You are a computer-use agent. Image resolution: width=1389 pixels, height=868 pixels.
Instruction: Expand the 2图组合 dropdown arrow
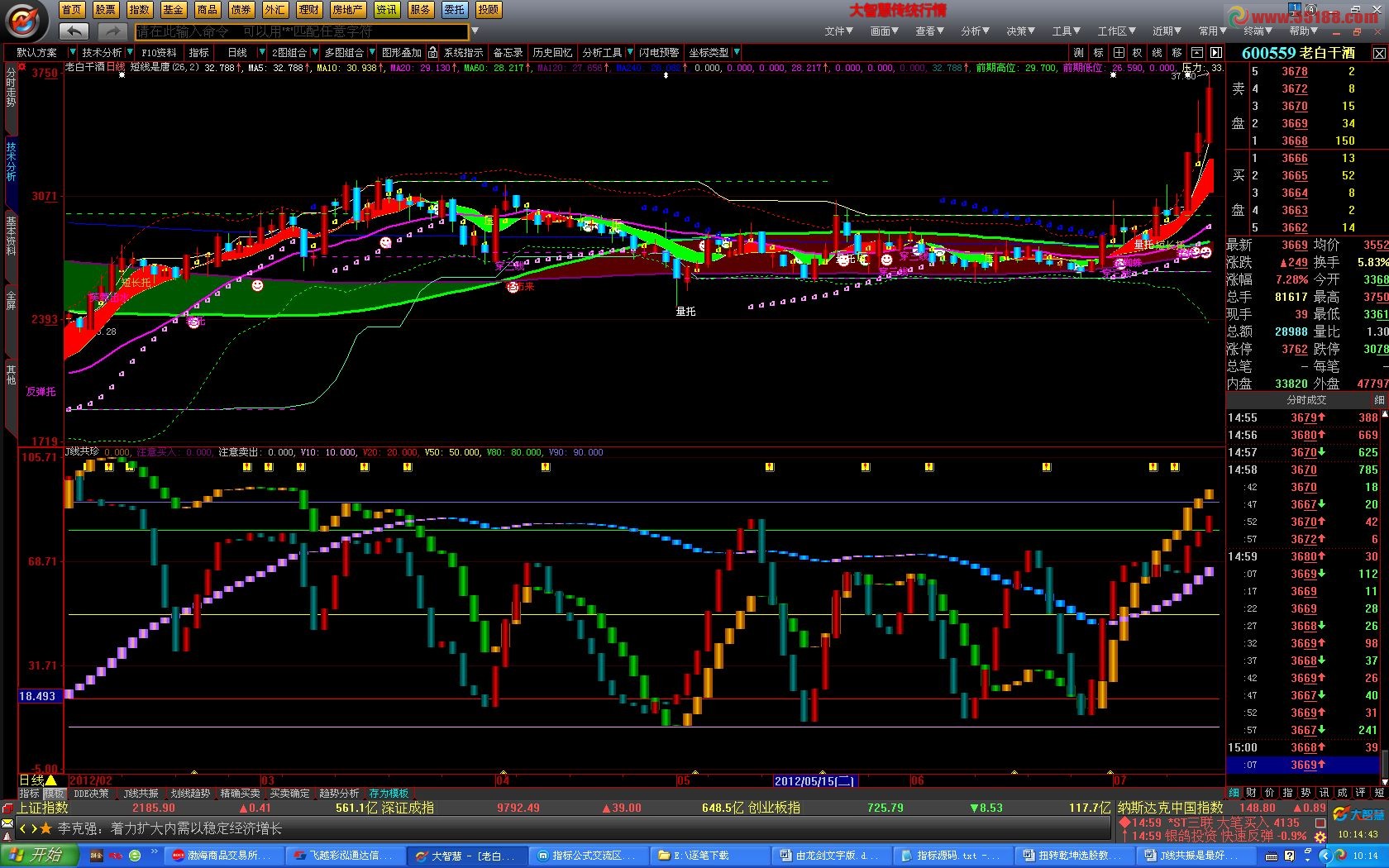[313, 52]
